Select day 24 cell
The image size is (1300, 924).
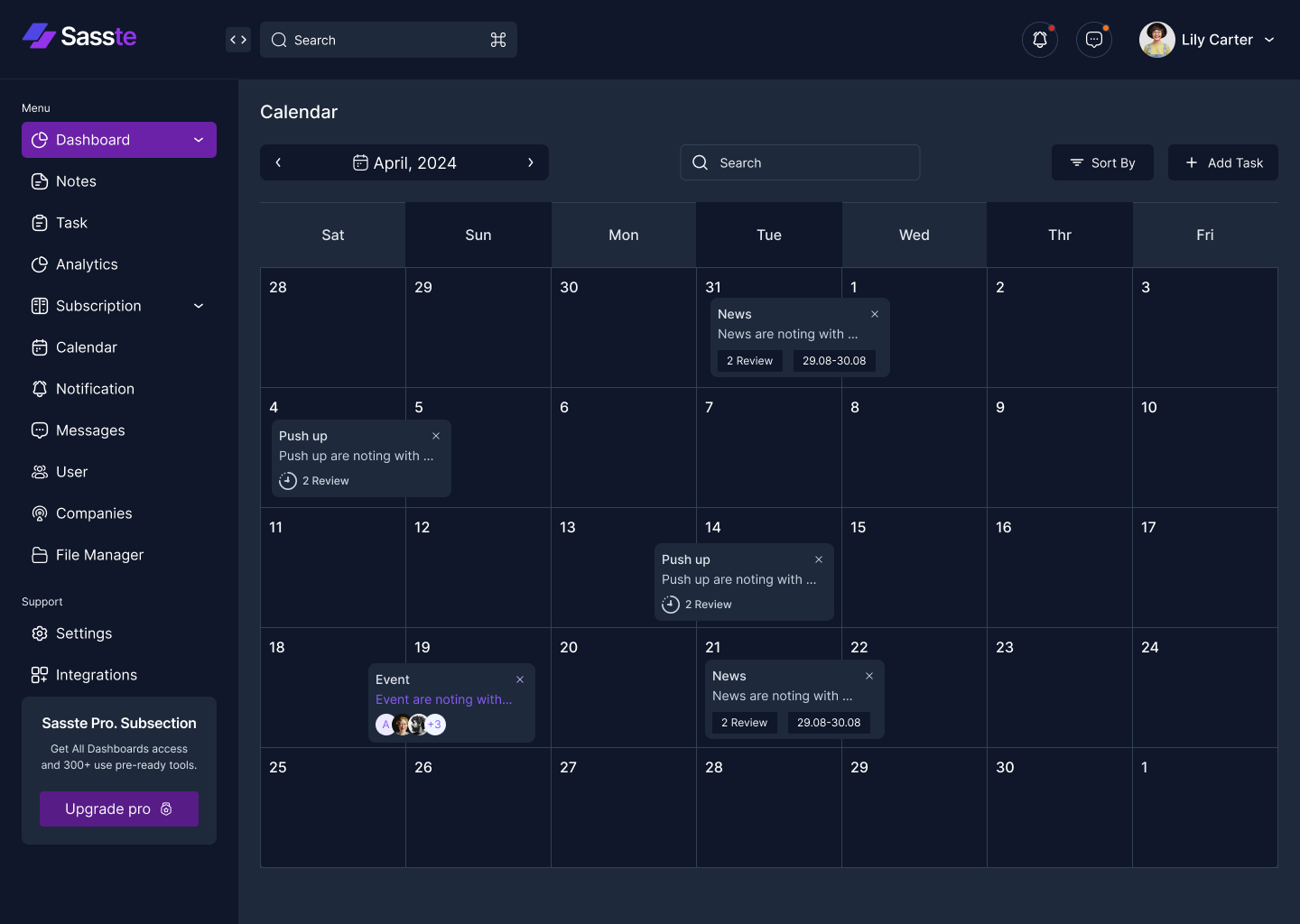tap(1205, 688)
